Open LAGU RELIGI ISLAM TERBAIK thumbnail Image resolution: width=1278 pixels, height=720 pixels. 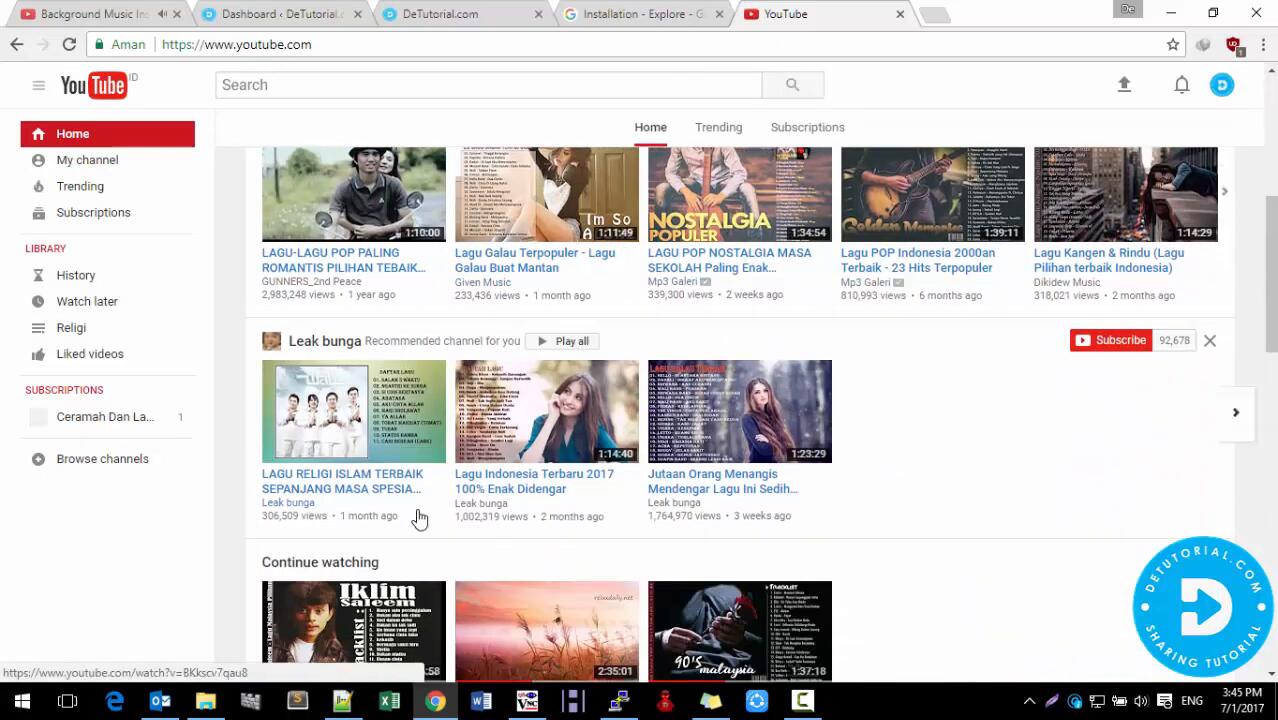pyautogui.click(x=354, y=411)
